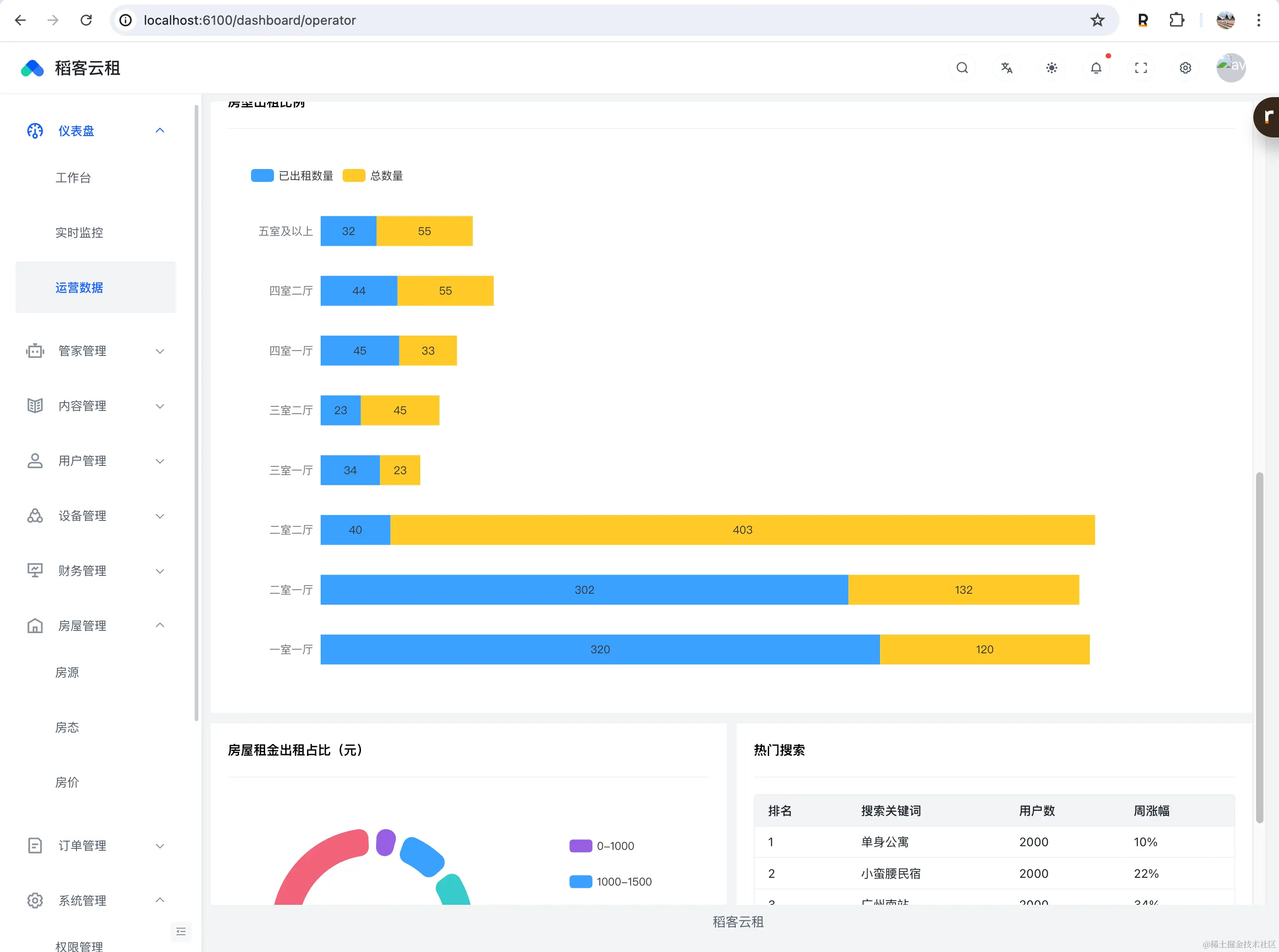Toggle the light/dark theme icon
Screen dimensions: 1279x952
click(1051, 68)
